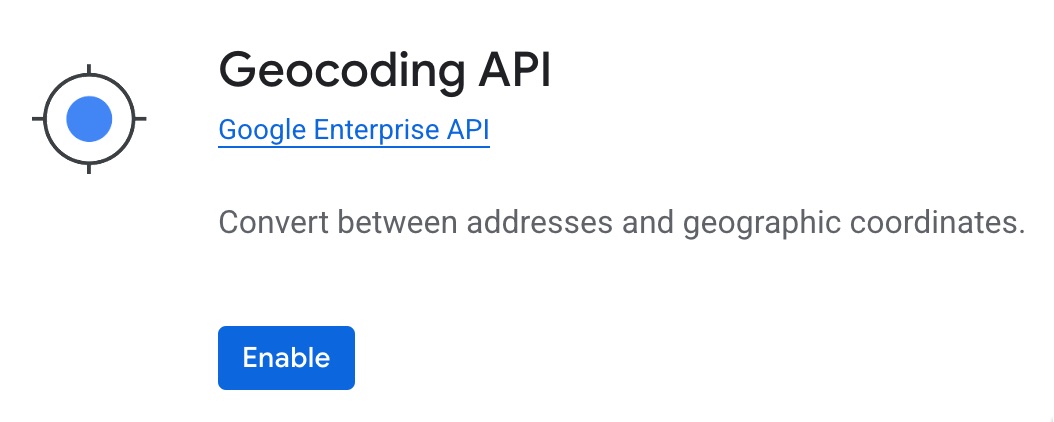Click the Geocoding API crosshair icon

click(x=89, y=119)
